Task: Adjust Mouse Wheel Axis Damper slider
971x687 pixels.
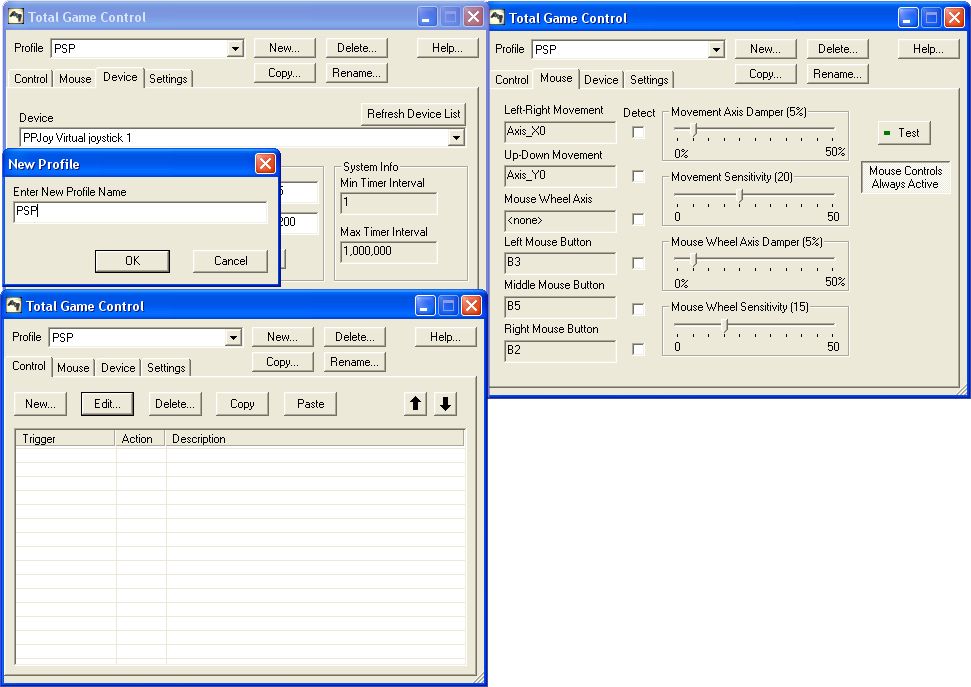Action: [695, 260]
